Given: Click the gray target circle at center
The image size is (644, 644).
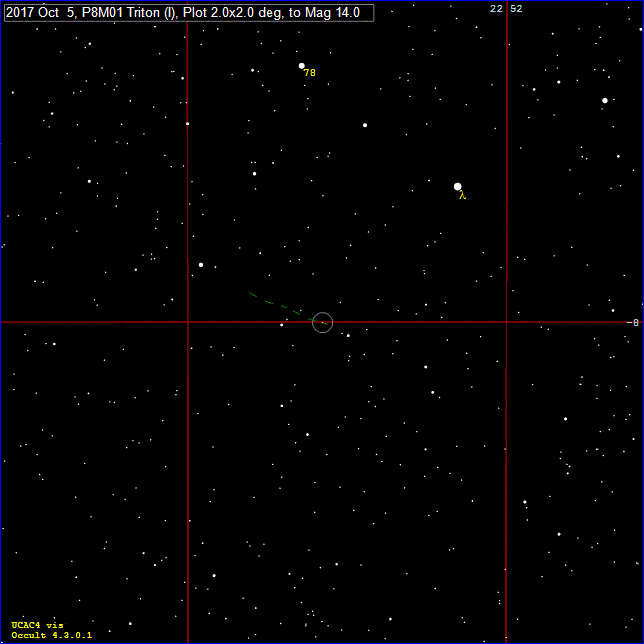Looking at the screenshot, I should pyautogui.click(x=322, y=322).
